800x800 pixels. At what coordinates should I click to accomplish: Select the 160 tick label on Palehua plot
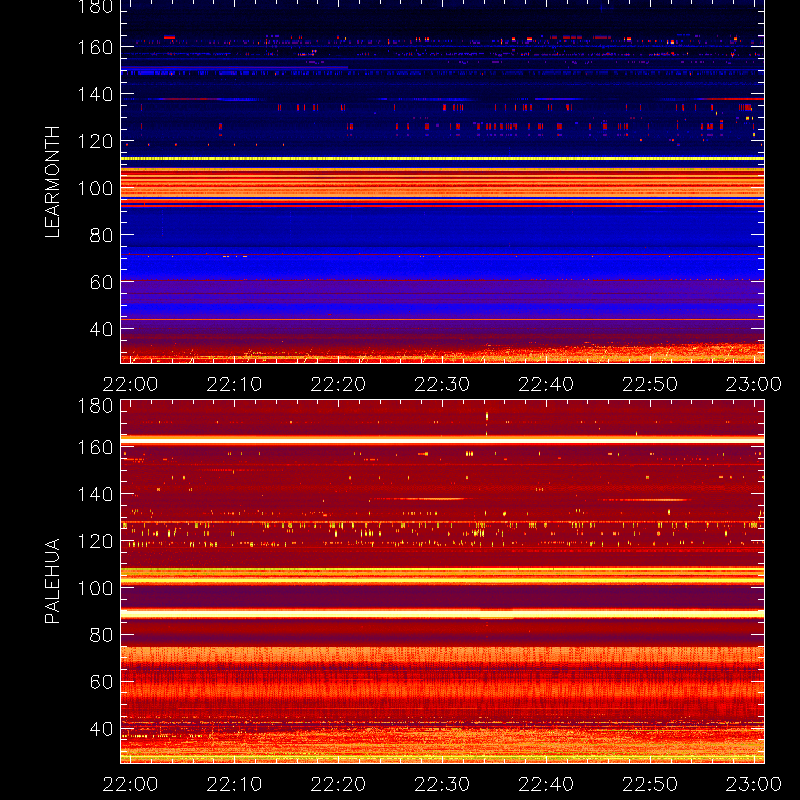click(x=95, y=447)
